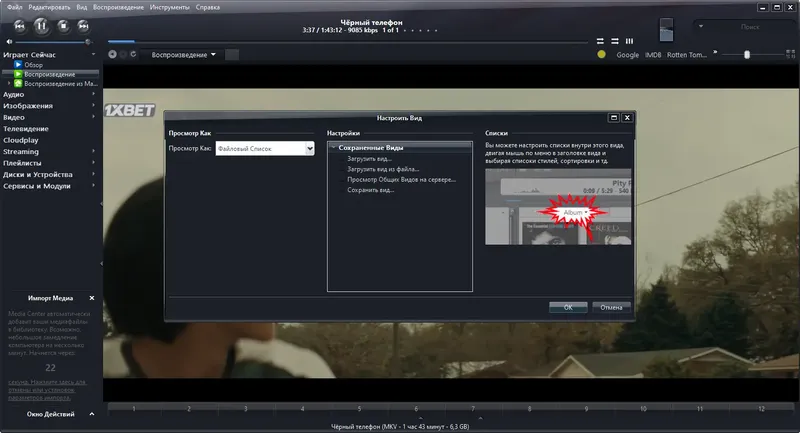This screenshot has width=800, height=433.
Task: Open Просмотр Как combo box
Action: tap(265, 148)
